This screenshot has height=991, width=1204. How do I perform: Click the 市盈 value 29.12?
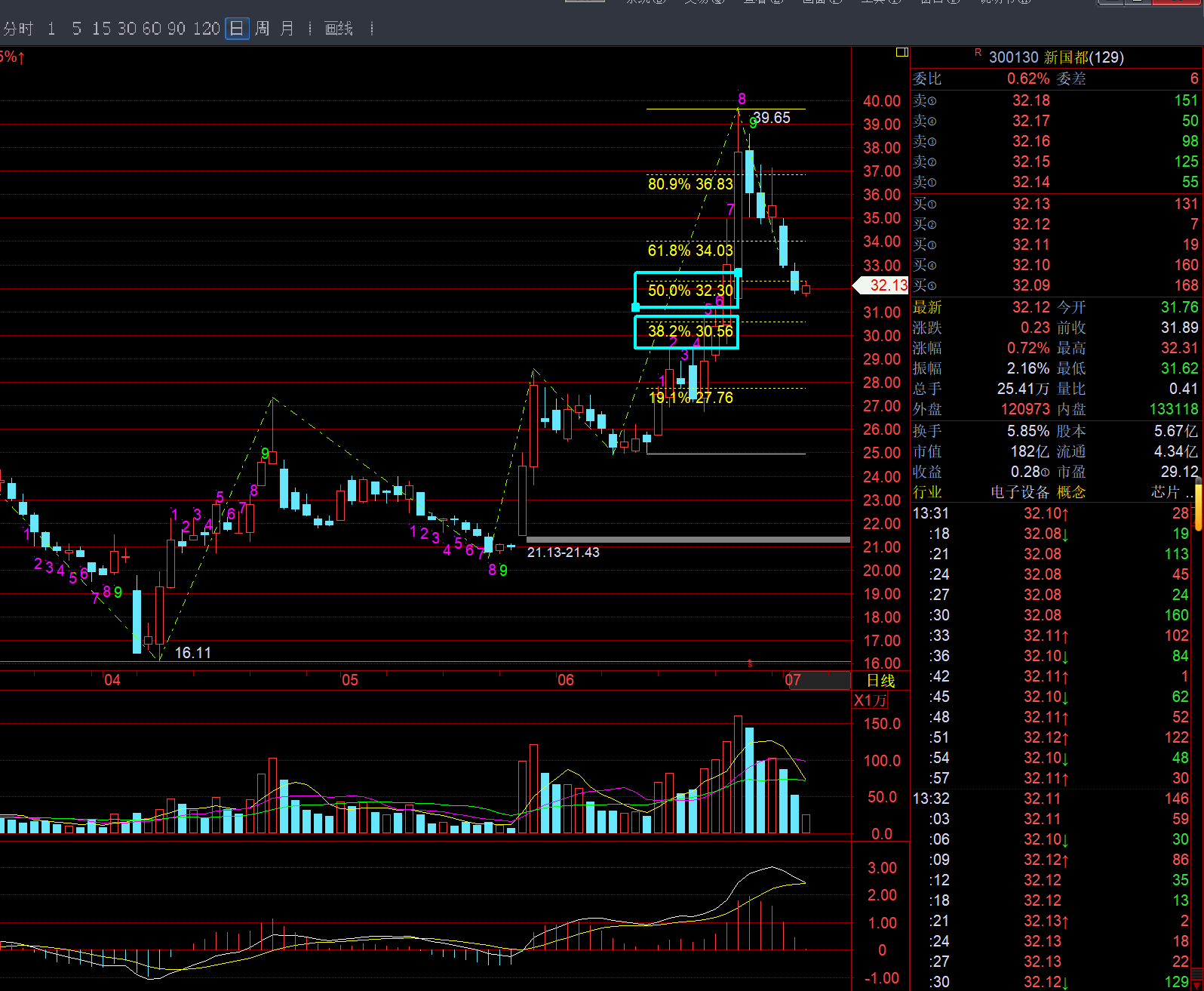tap(1180, 472)
